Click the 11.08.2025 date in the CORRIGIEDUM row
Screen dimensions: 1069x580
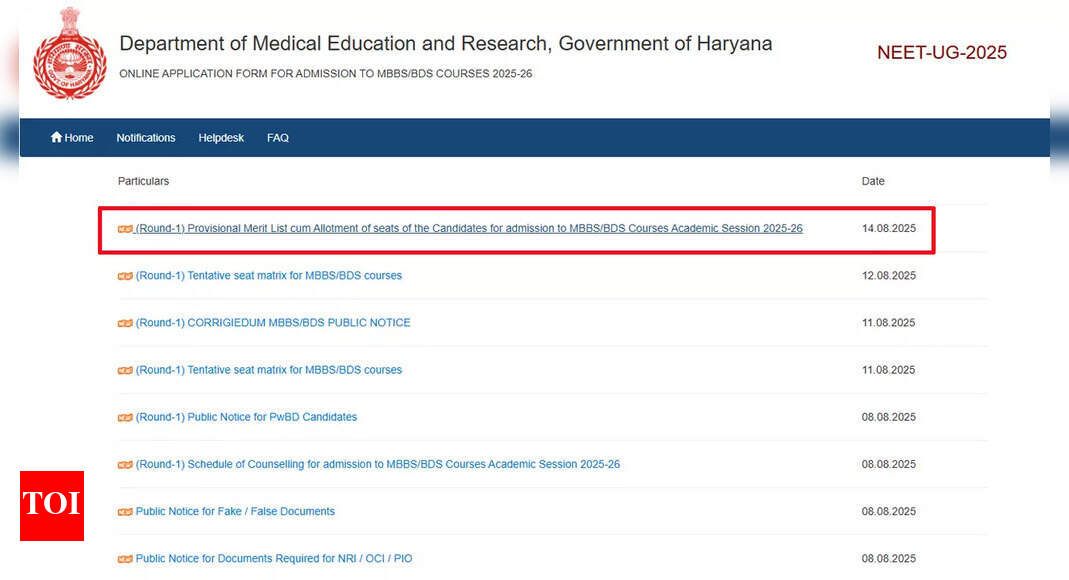tap(888, 322)
